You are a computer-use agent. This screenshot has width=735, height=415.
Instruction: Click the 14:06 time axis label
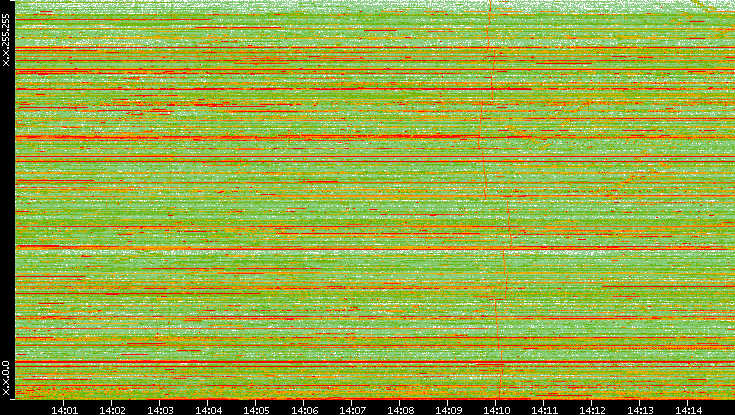click(x=304, y=410)
